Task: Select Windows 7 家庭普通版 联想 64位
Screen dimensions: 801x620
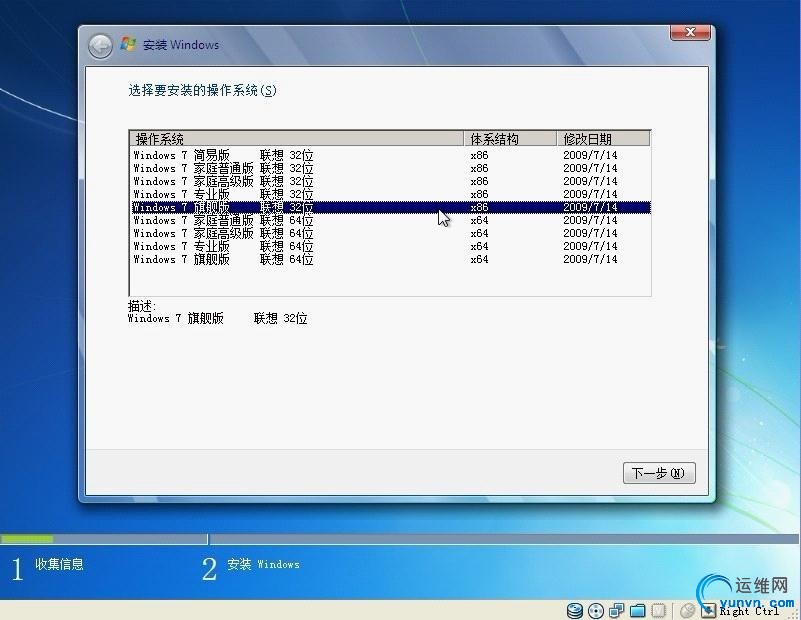Action: (x=391, y=220)
